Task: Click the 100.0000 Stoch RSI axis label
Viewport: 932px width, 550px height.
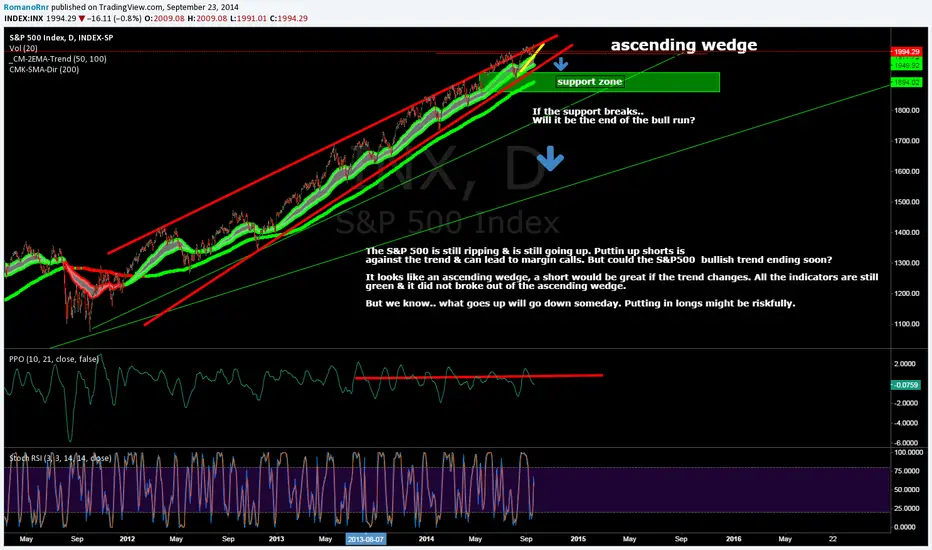Action: pyautogui.click(x=908, y=452)
